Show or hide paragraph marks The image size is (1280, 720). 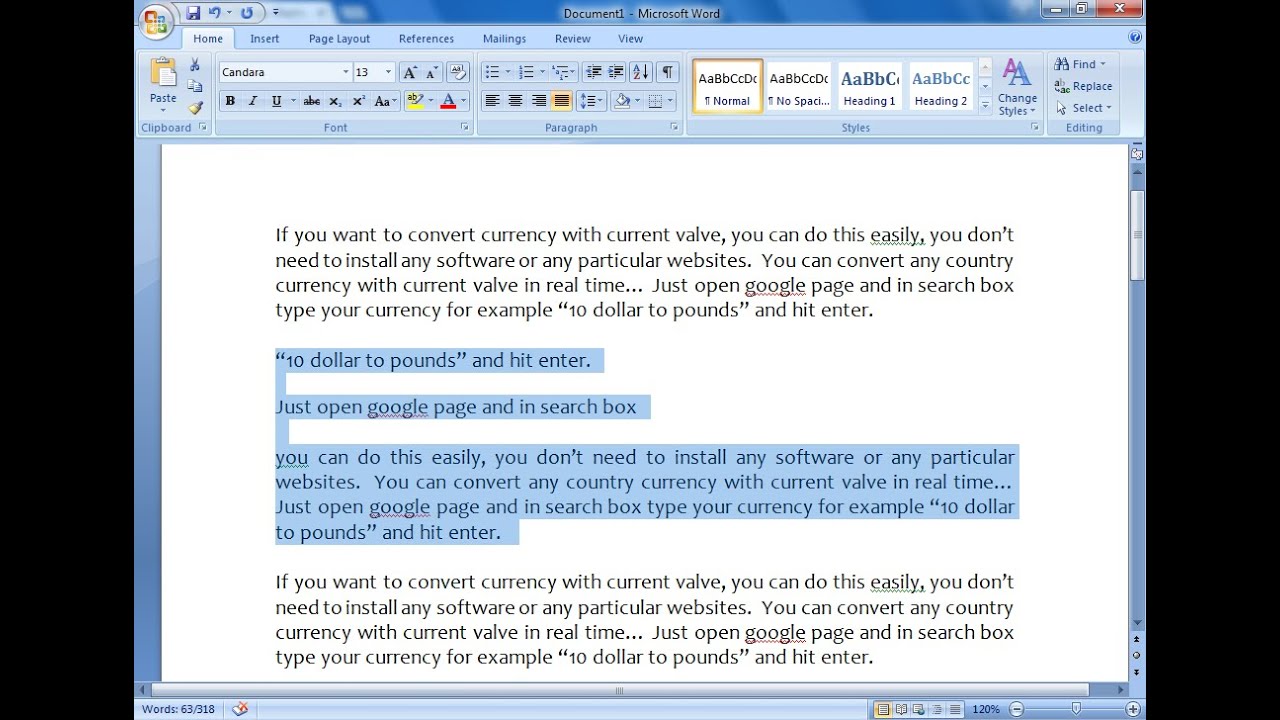click(667, 72)
